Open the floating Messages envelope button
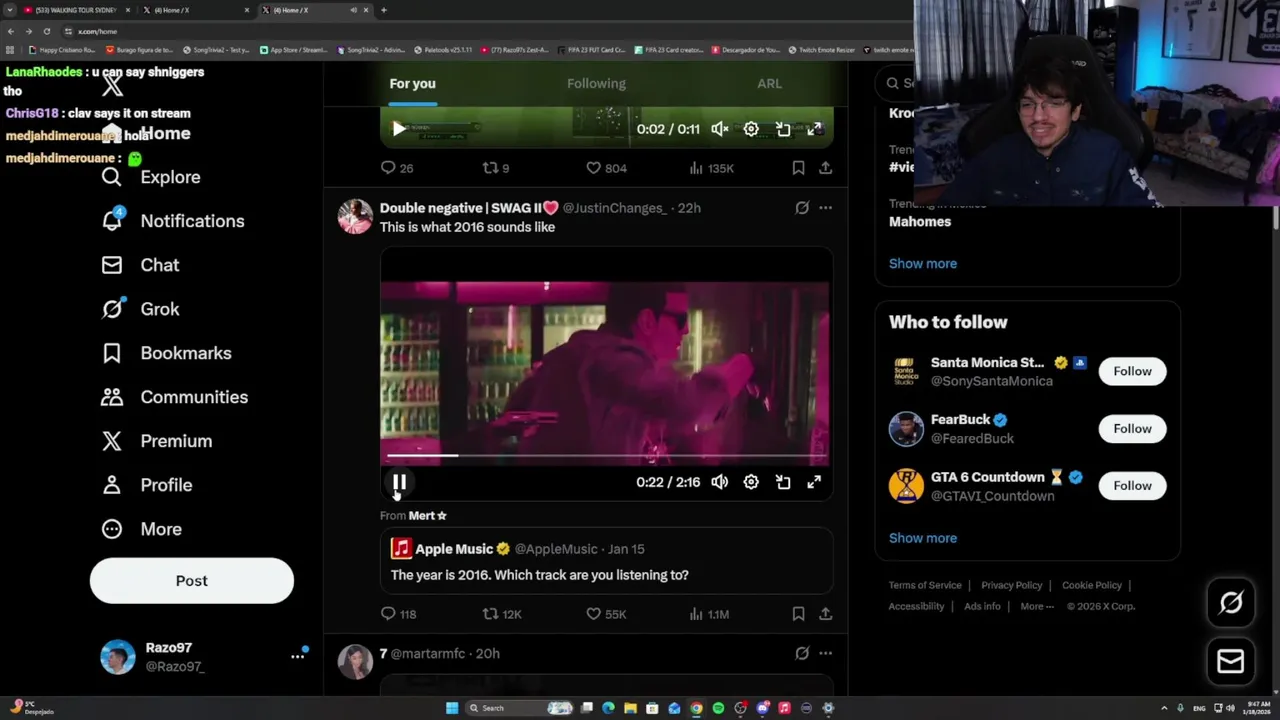Screen dimensions: 1280x720 tap(1231, 661)
